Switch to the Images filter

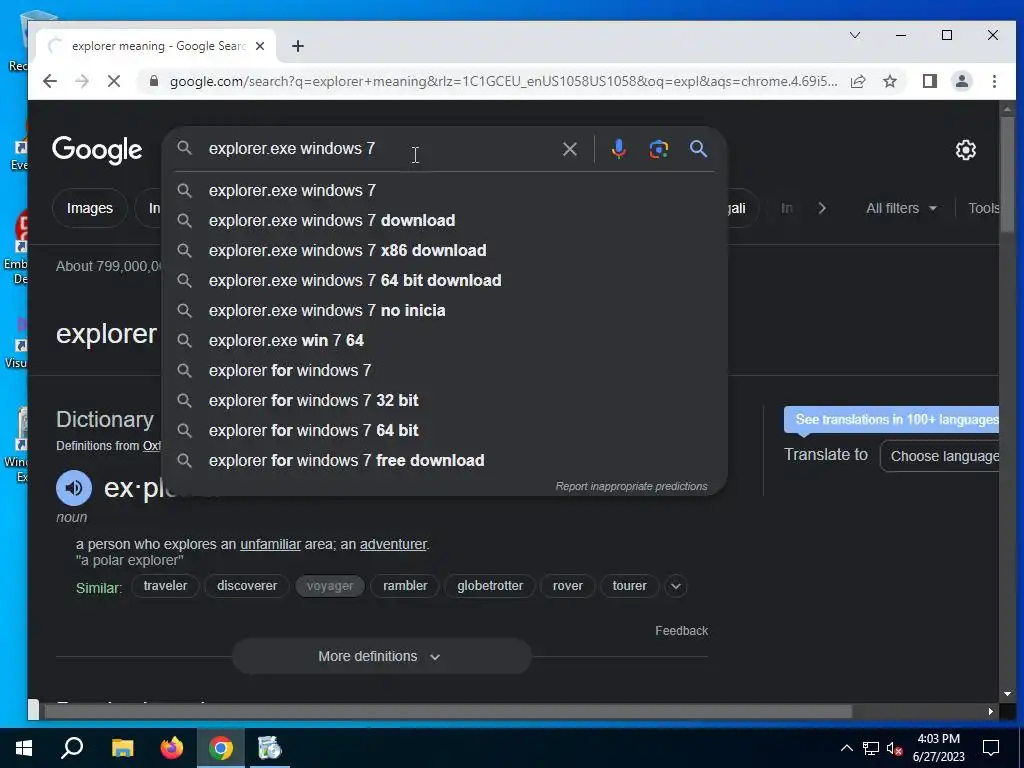click(89, 208)
